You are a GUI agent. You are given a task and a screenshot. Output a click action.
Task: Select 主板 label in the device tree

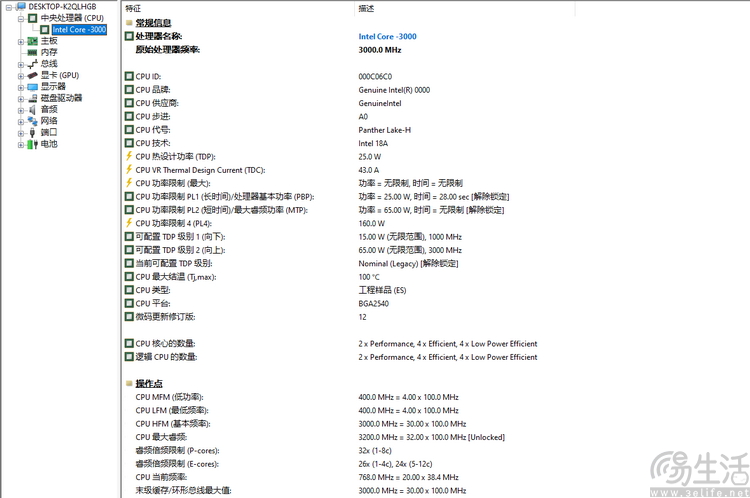pos(49,41)
